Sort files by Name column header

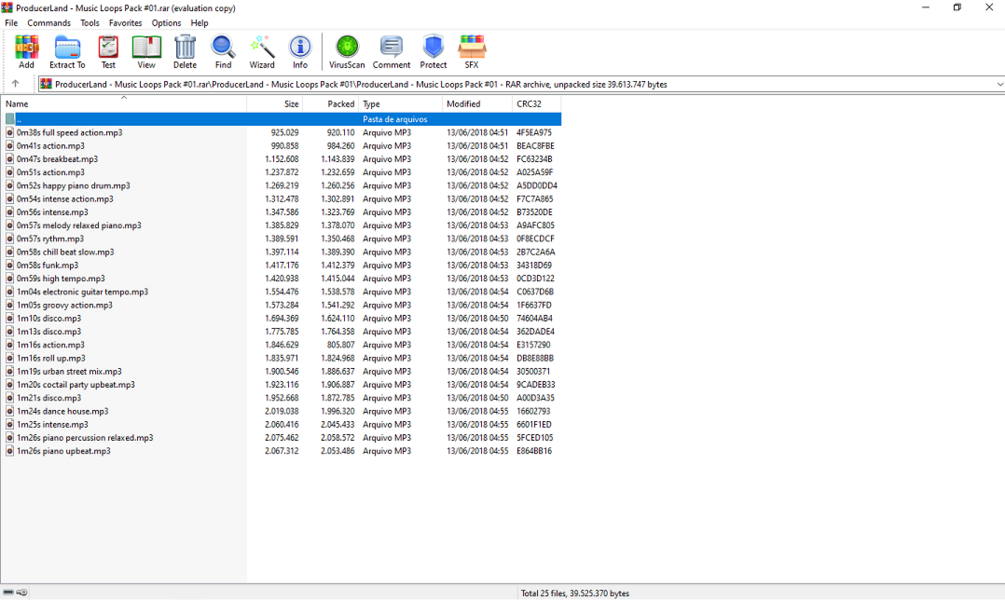tap(124, 104)
